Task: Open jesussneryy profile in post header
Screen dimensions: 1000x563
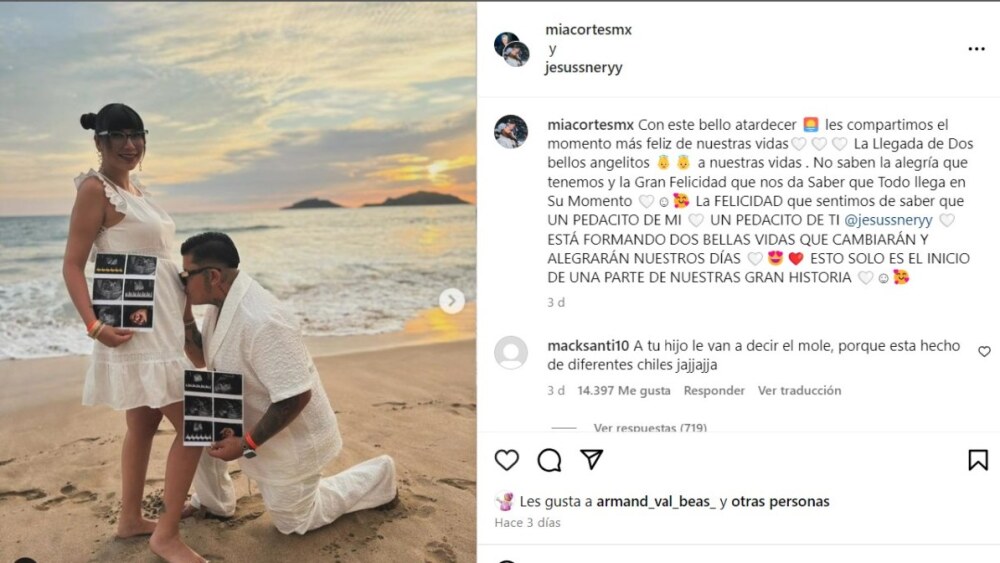Action: [x=584, y=68]
